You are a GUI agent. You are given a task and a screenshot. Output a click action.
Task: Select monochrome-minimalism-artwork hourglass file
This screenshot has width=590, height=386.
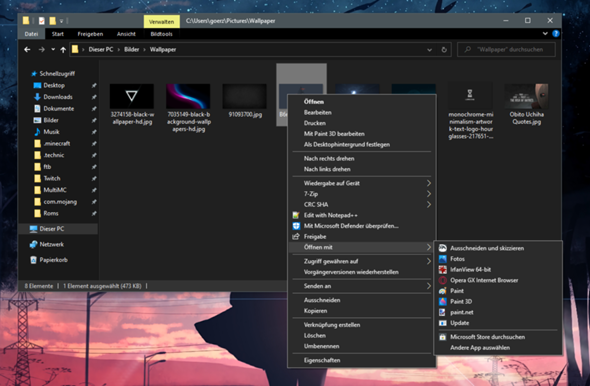[470, 111]
